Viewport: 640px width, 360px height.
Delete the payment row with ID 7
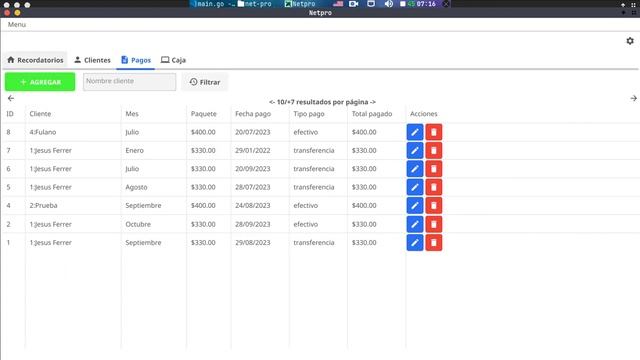(x=433, y=151)
